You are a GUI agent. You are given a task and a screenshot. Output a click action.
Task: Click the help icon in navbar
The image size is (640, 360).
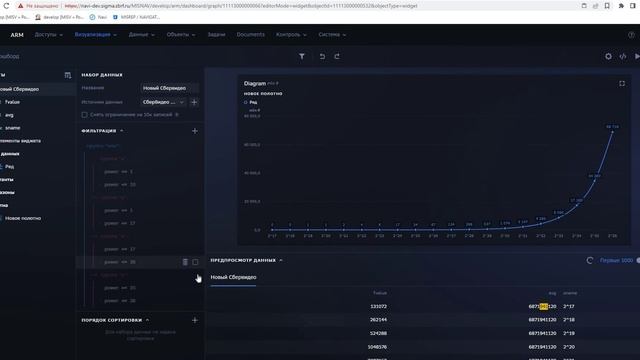(631, 35)
